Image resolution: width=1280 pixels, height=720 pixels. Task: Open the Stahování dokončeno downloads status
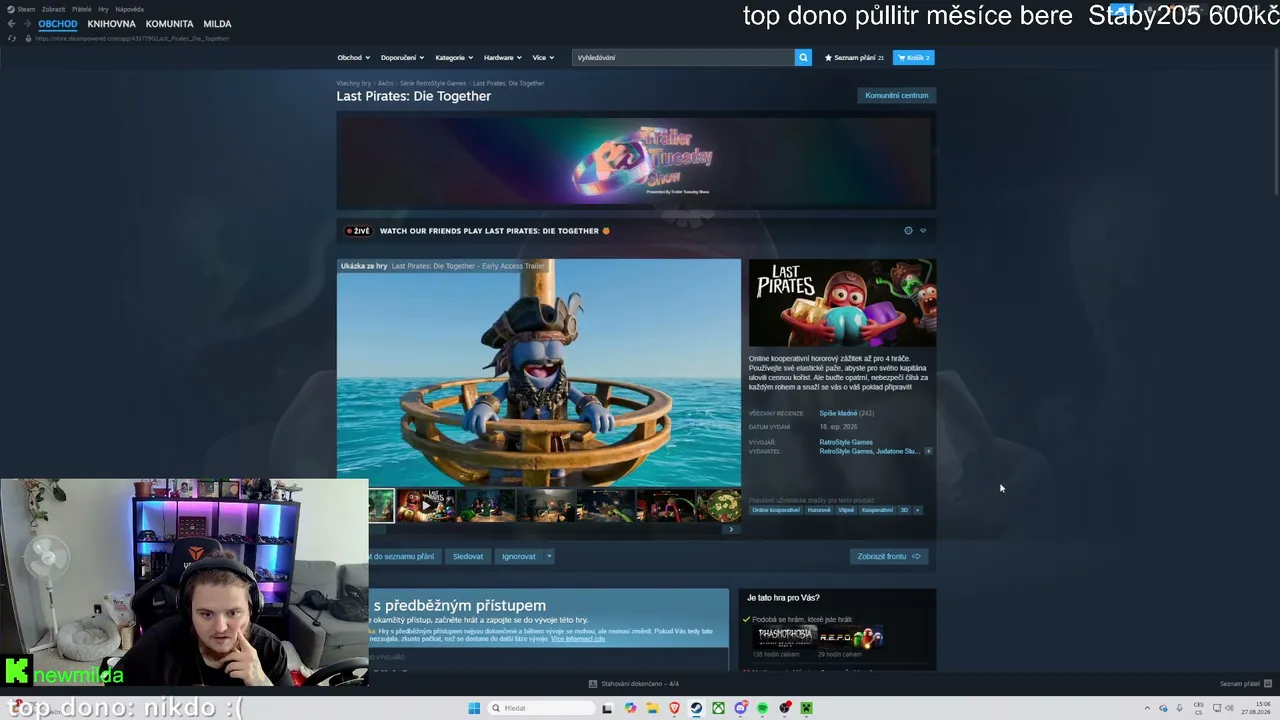click(x=634, y=684)
